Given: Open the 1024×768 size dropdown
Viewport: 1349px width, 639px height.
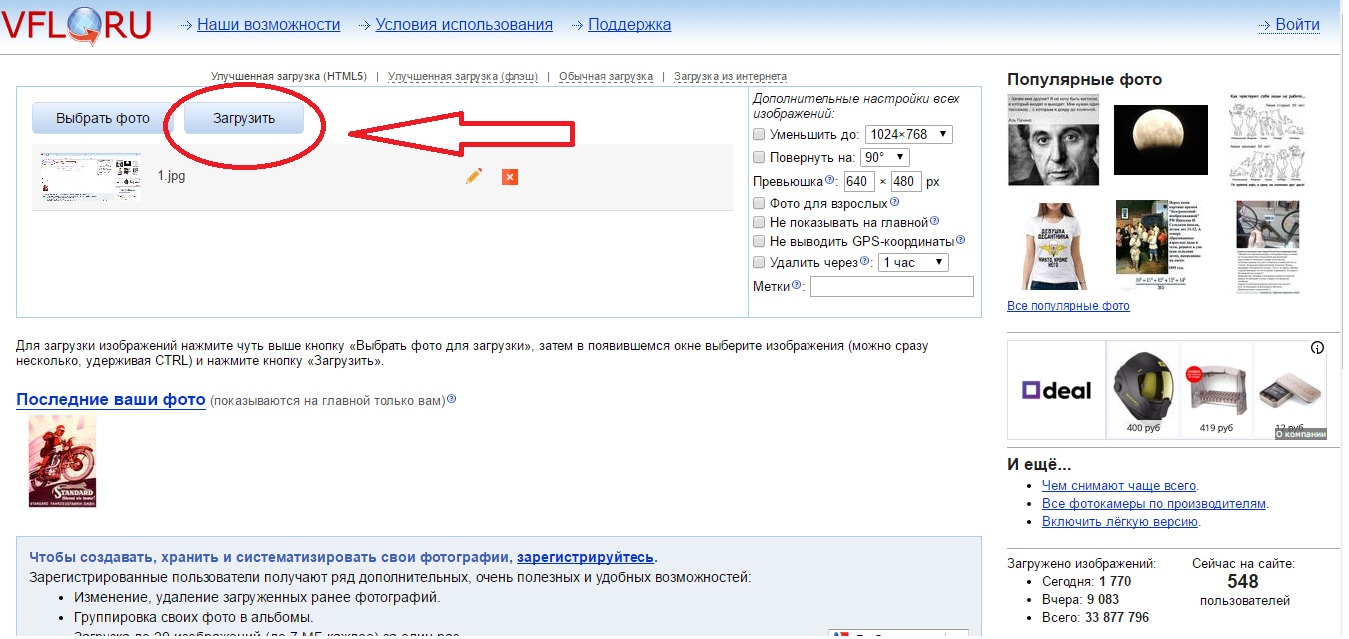Looking at the screenshot, I should (909, 134).
